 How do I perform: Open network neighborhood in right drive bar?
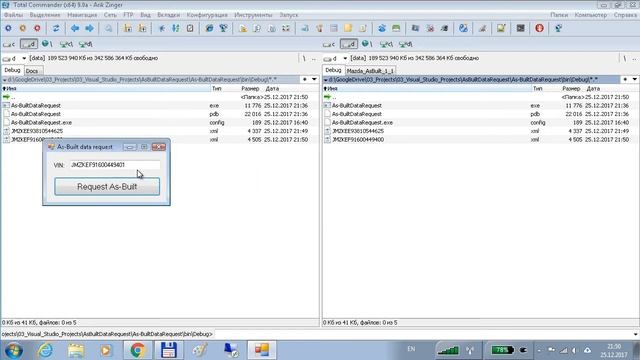367,44
